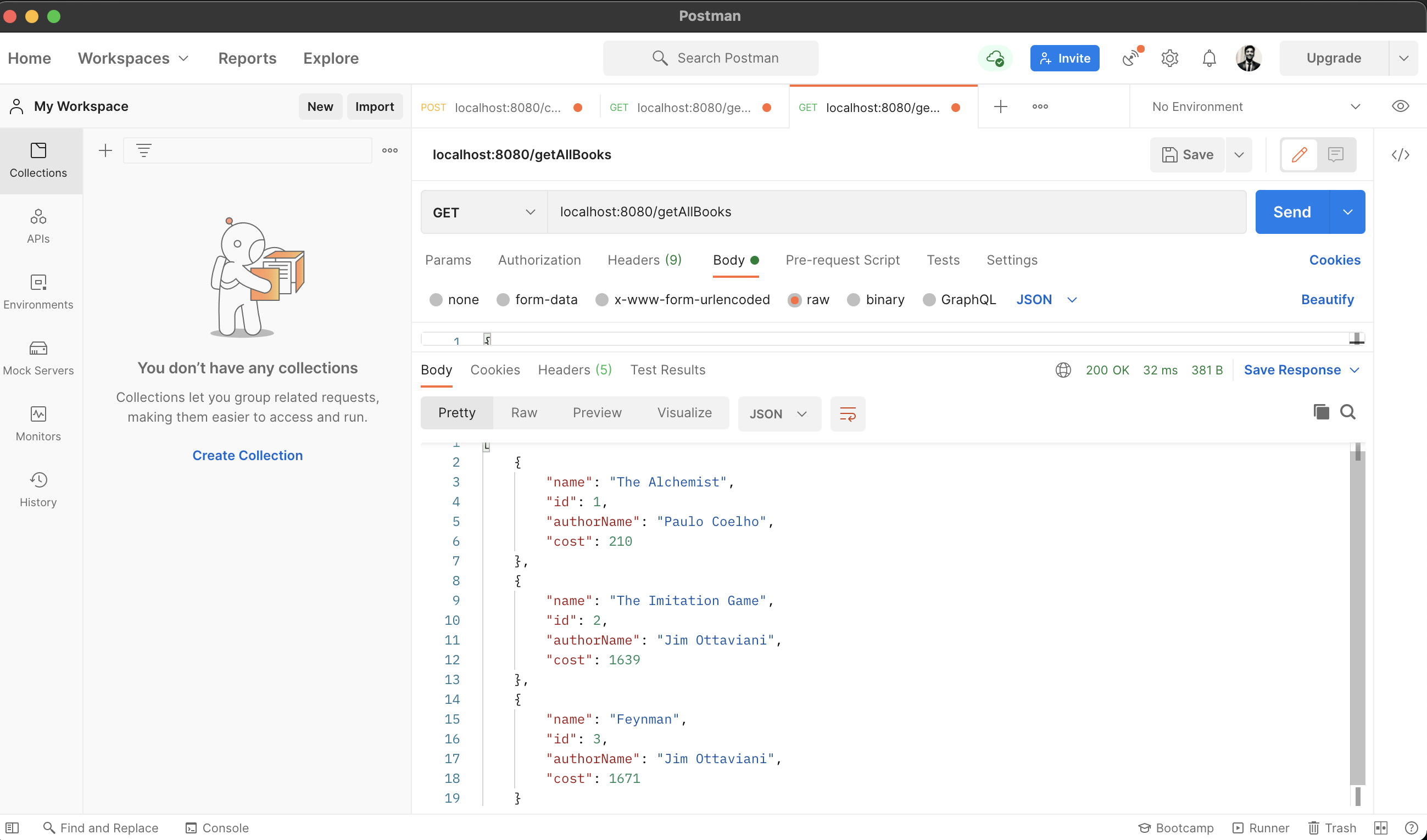Open the help question mark icon
This screenshot has height=840, width=1427.
pyautogui.click(x=1411, y=828)
